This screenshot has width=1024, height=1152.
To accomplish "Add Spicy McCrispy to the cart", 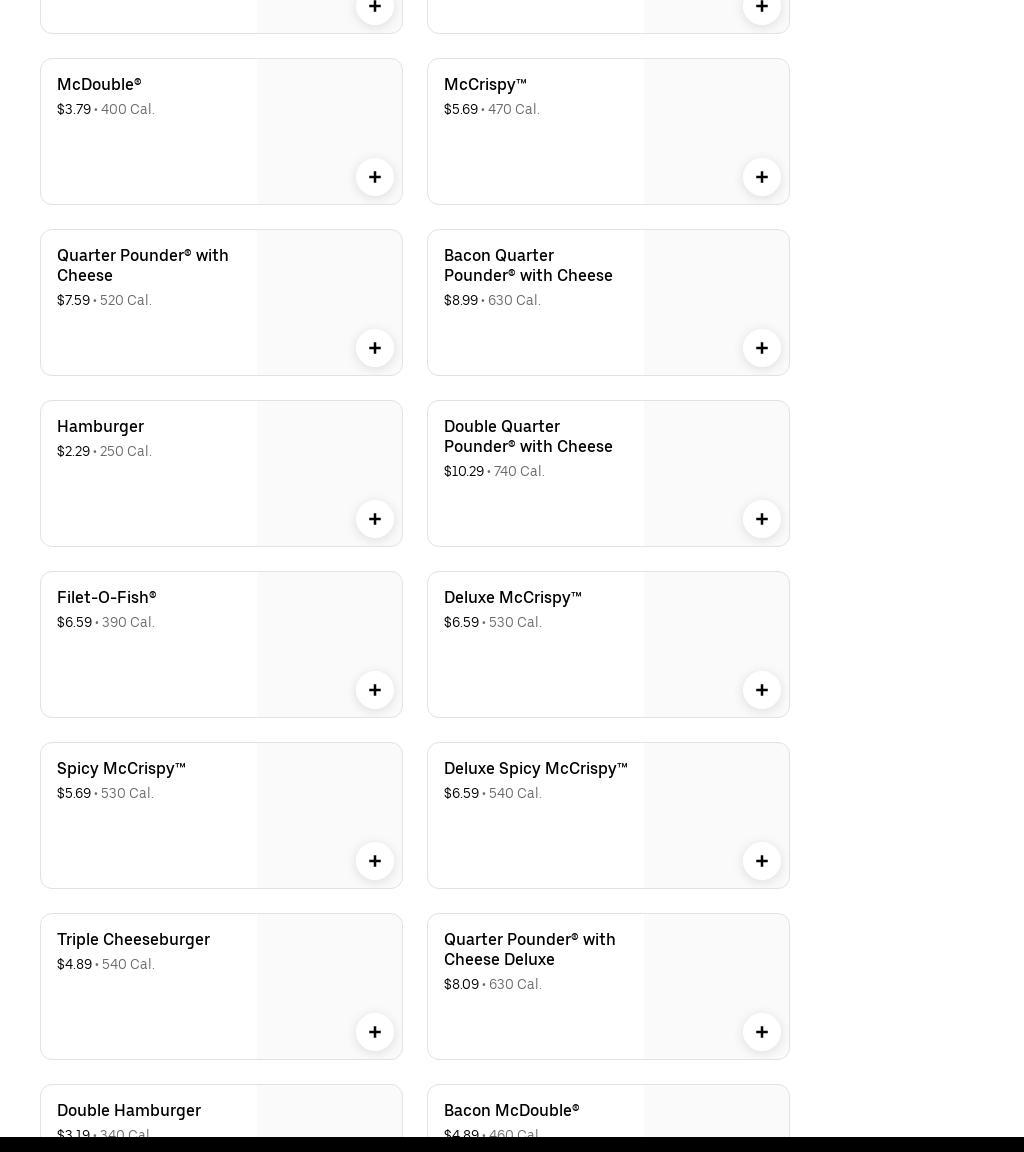I will 375,861.
